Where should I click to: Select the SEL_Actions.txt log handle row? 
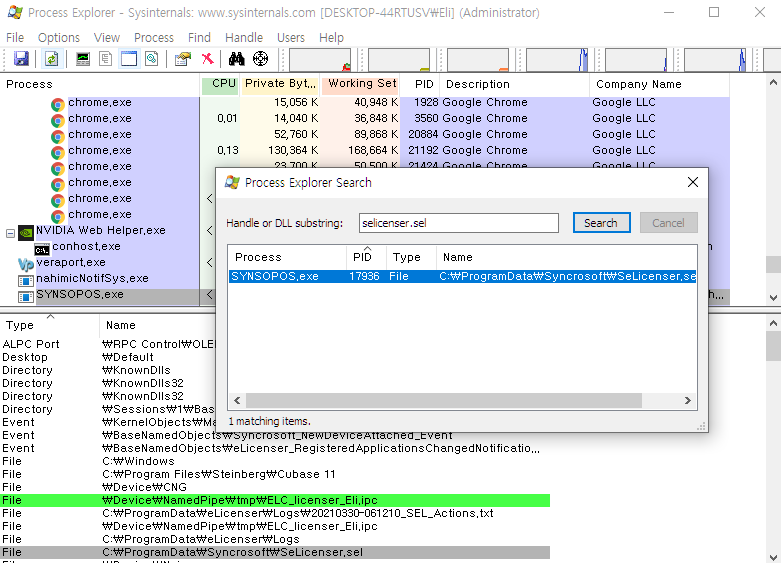pyautogui.click(x=275, y=513)
